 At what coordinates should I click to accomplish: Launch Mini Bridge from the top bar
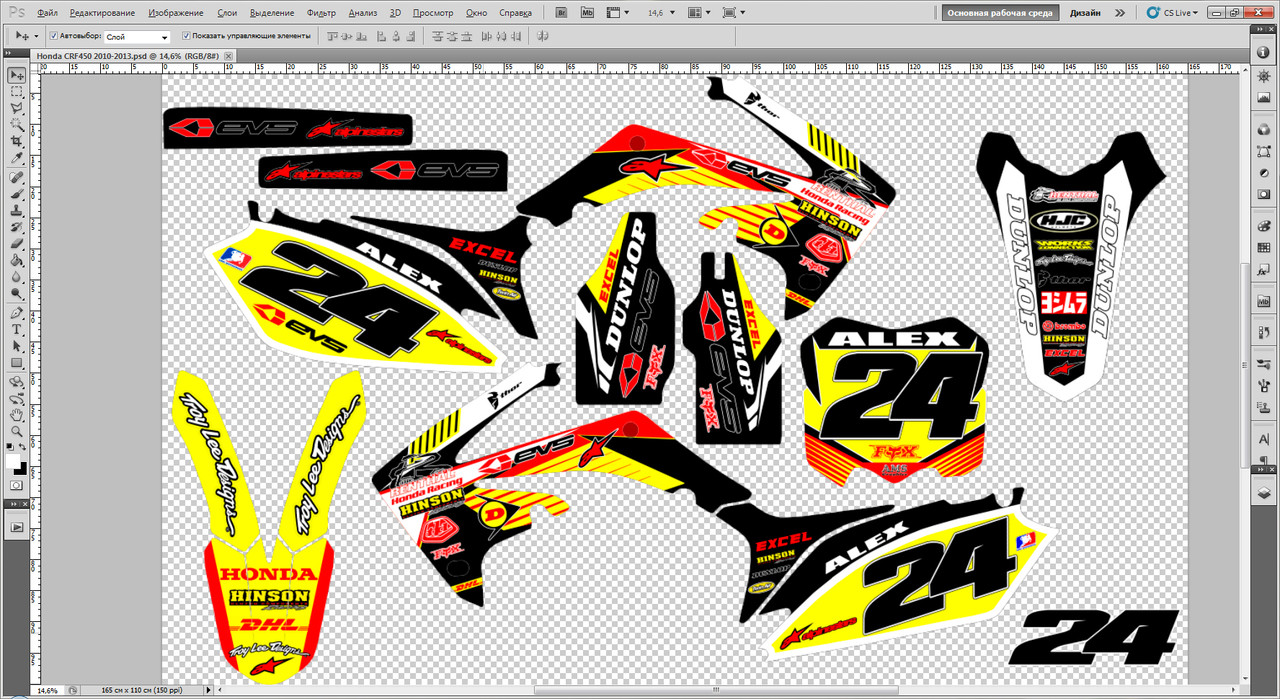(x=586, y=13)
